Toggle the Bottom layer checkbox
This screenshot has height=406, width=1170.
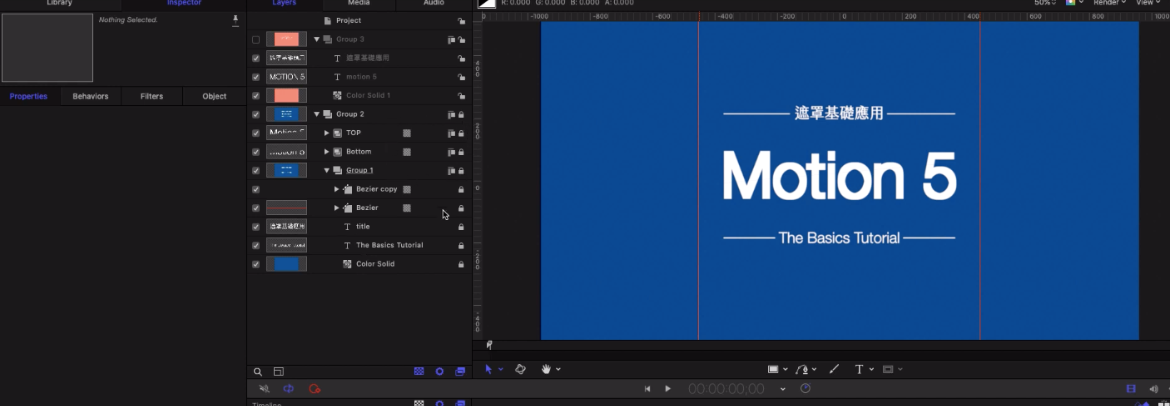coord(256,152)
